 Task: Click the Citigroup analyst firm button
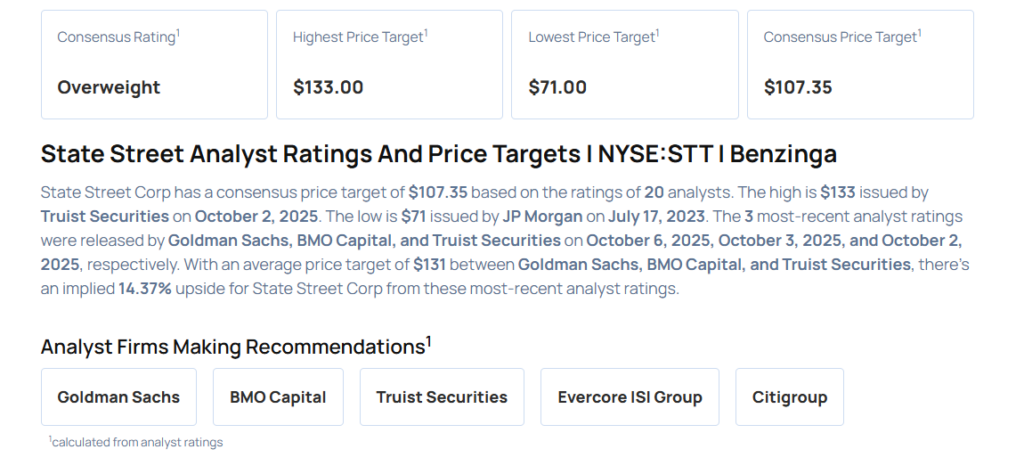[x=790, y=397]
